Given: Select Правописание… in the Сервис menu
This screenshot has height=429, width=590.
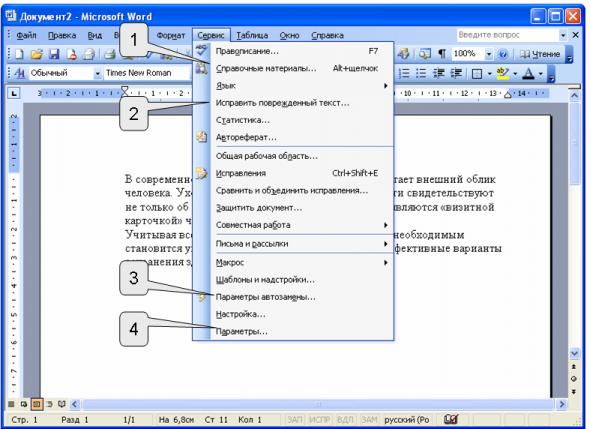Looking at the screenshot, I should 293,51.
